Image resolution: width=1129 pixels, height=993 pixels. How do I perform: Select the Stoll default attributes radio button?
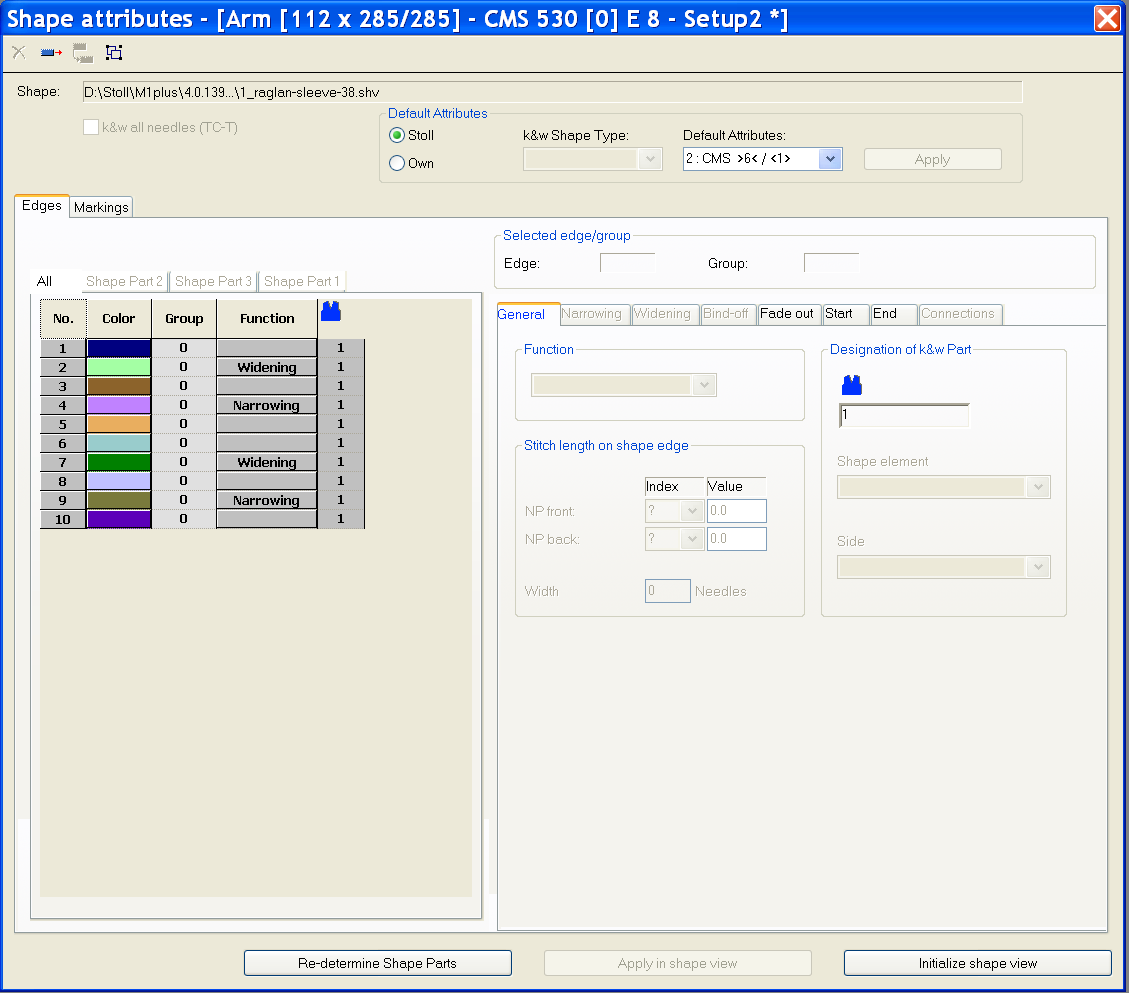pyautogui.click(x=397, y=136)
